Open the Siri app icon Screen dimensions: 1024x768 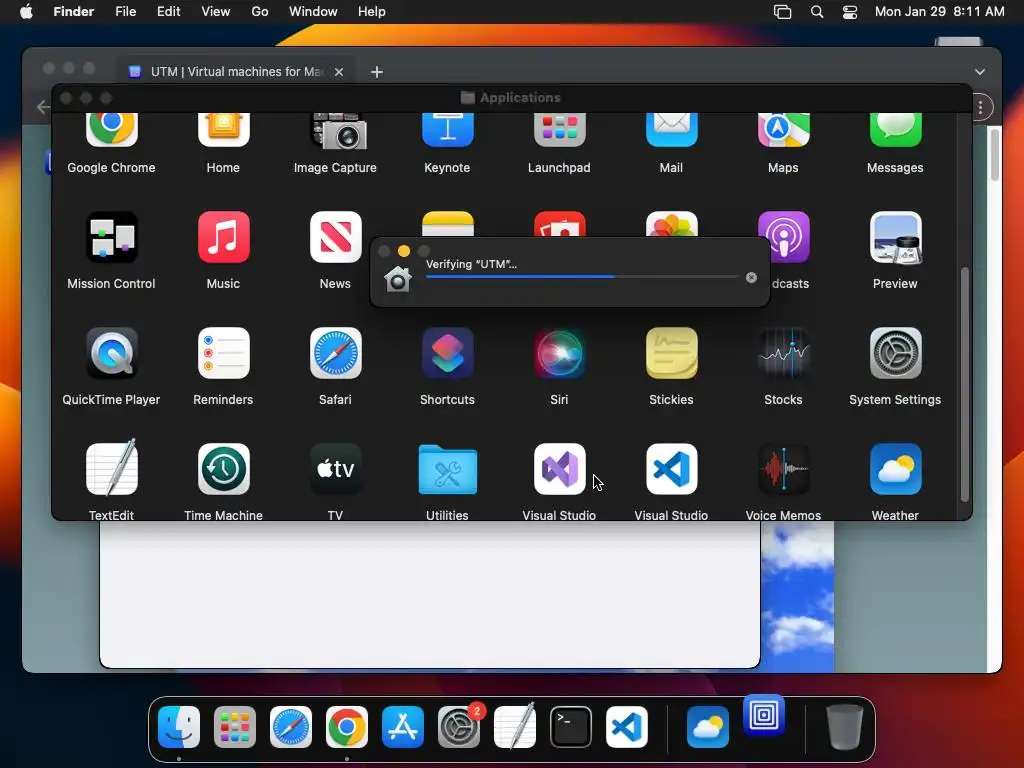coord(560,353)
